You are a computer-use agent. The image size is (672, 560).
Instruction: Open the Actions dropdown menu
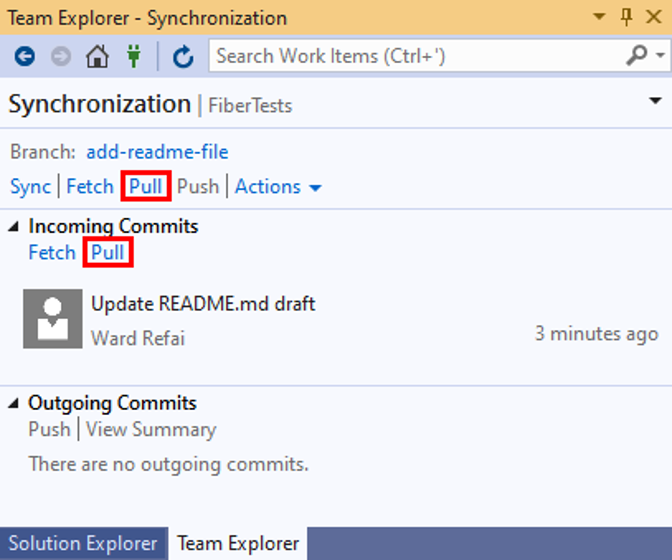coord(278,186)
